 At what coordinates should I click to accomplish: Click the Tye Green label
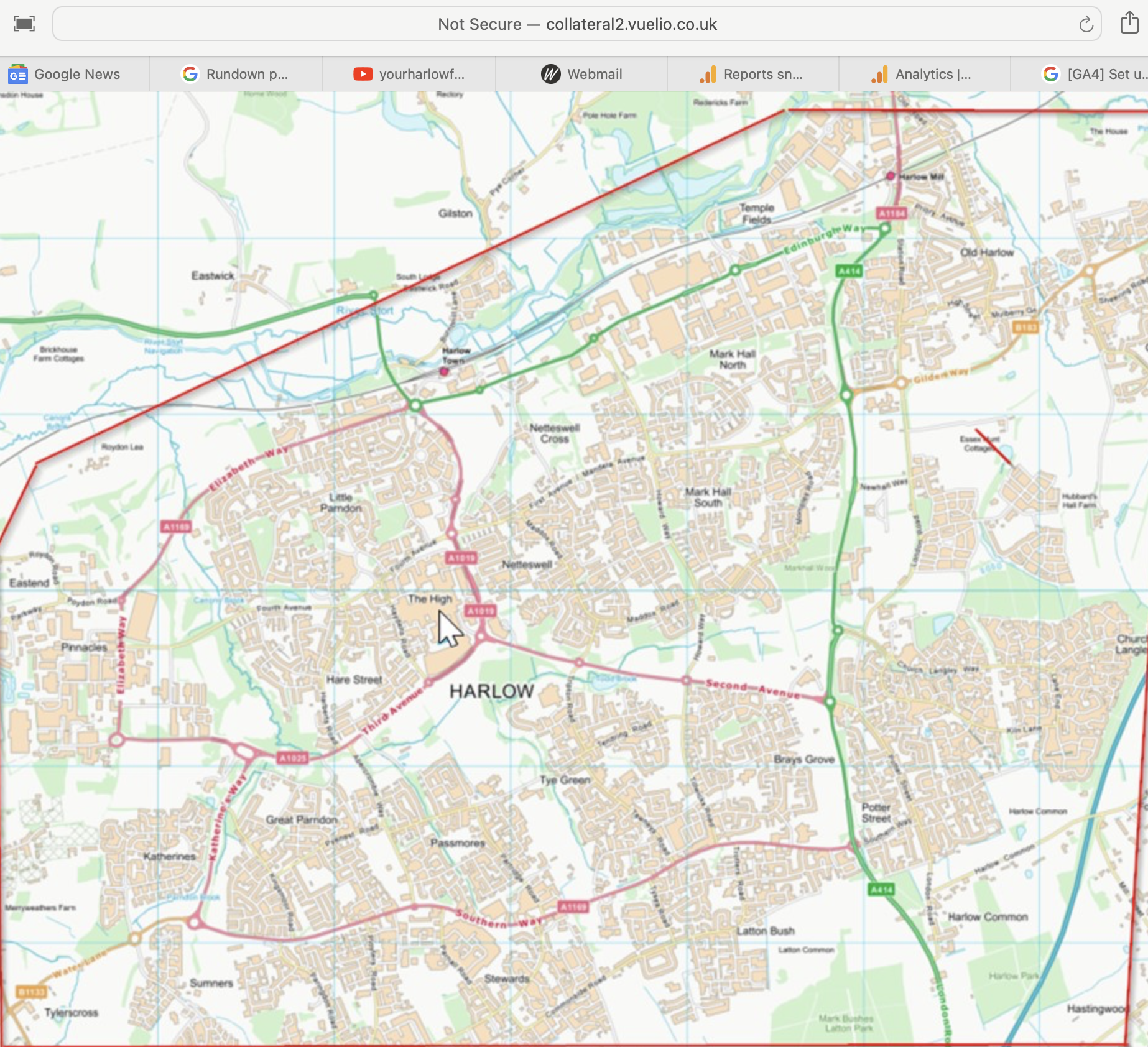coord(565,780)
